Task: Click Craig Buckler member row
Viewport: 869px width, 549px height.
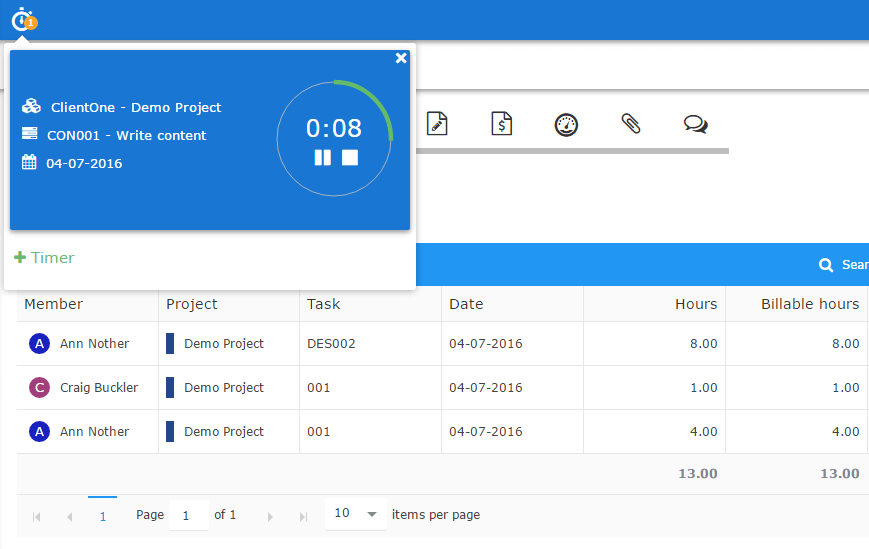Action: [98, 388]
